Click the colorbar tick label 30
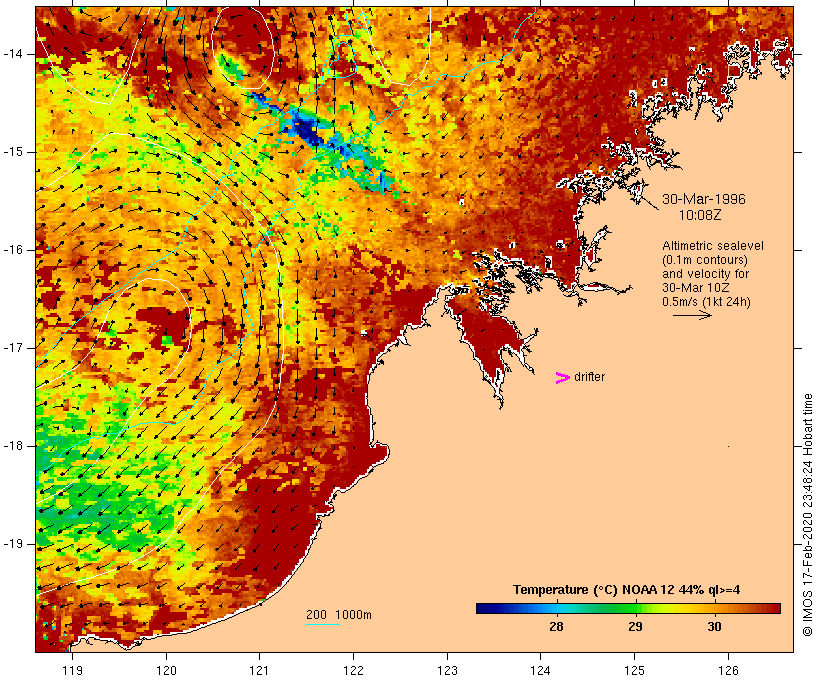 click(714, 627)
